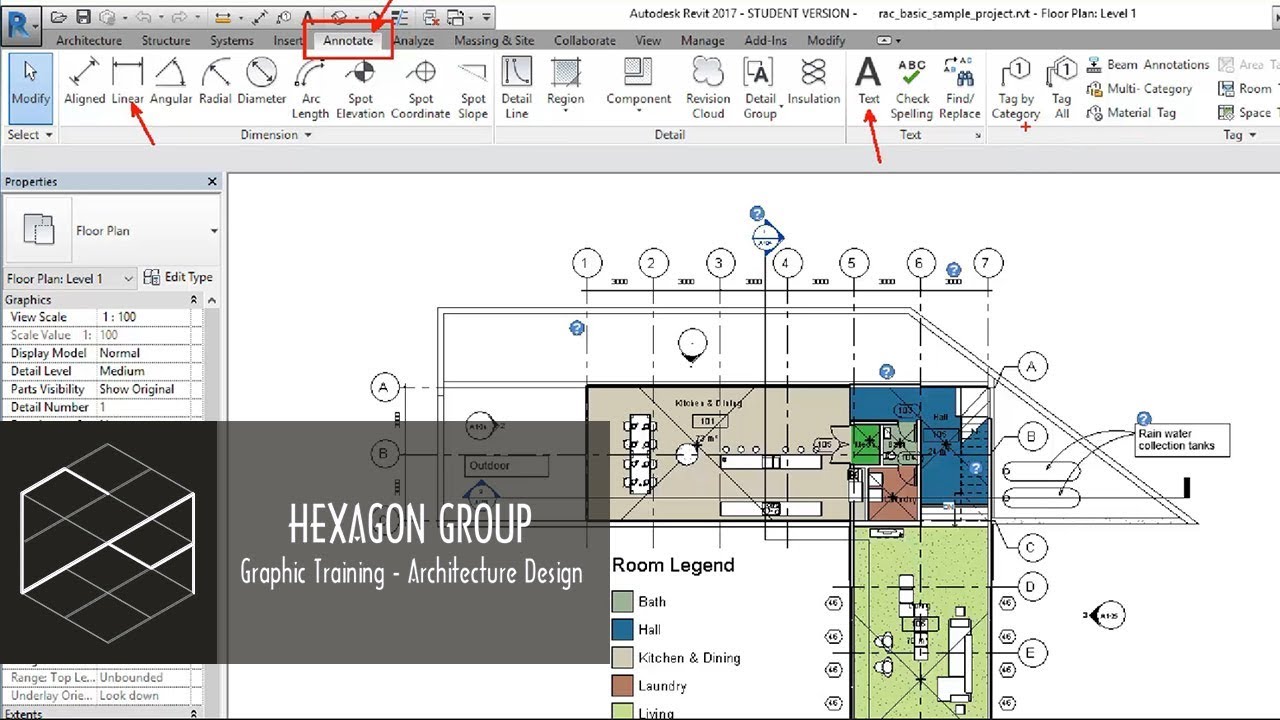Open the Structure ribbon tab
The image size is (1280, 720).
coord(166,41)
